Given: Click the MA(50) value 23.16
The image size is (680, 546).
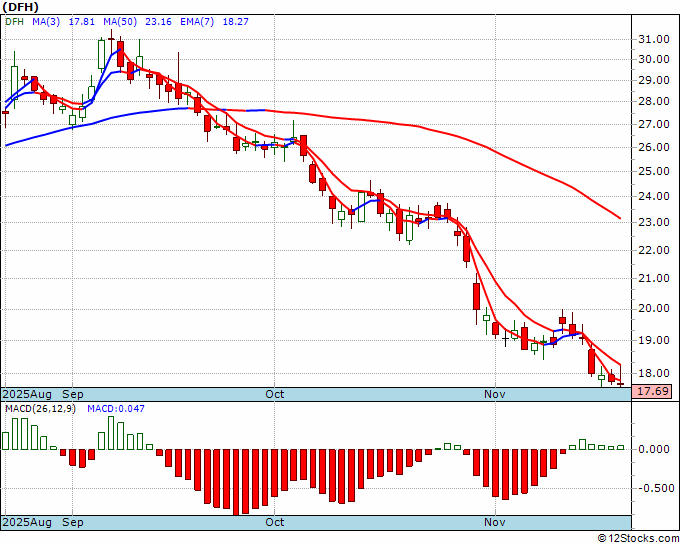Looking at the screenshot, I should click(158, 22).
